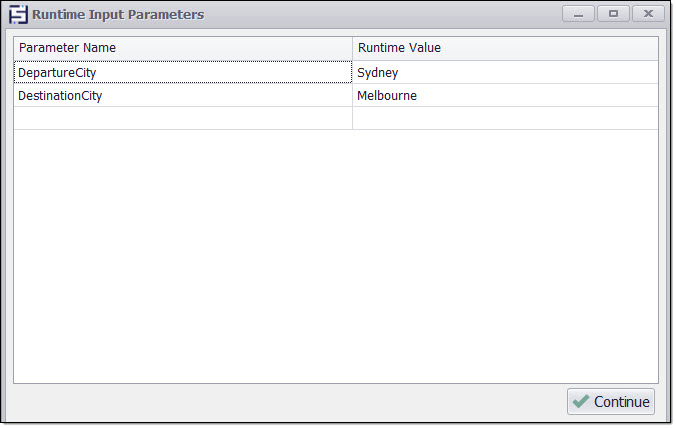Click the right edge of Runtime Value header

coord(657,48)
